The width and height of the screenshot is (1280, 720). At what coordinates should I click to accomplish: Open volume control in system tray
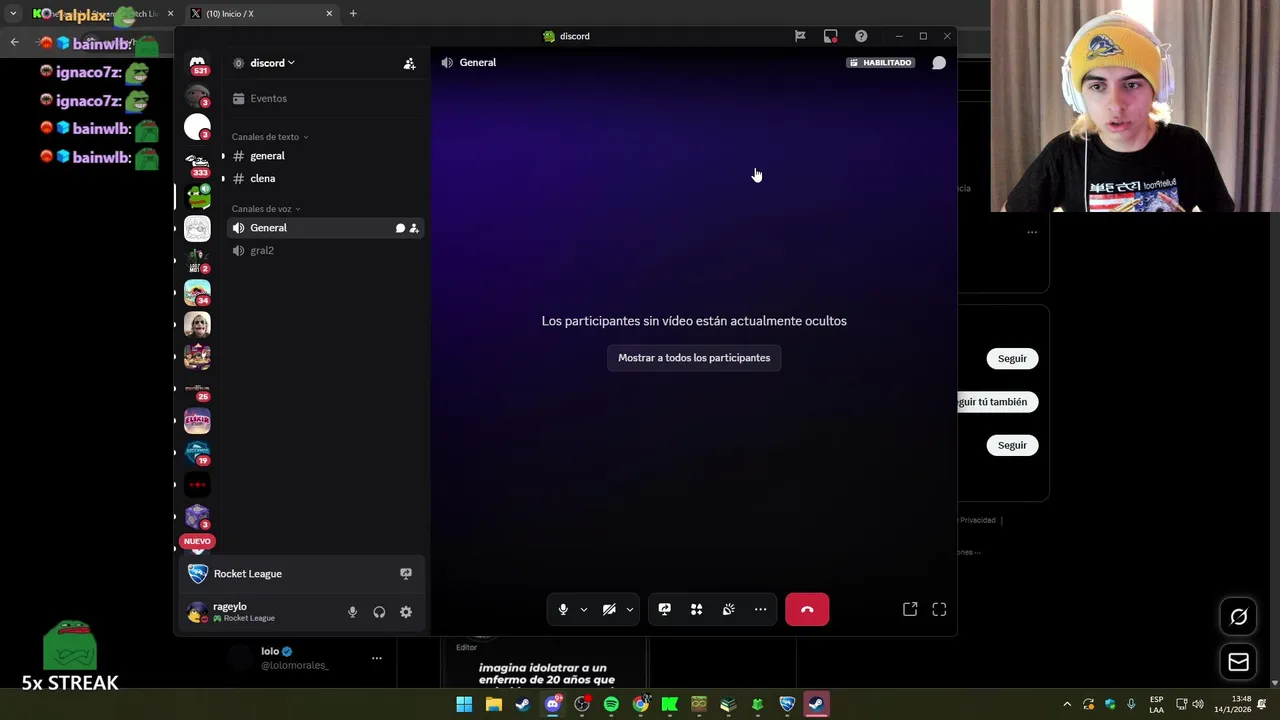[x=1198, y=704]
